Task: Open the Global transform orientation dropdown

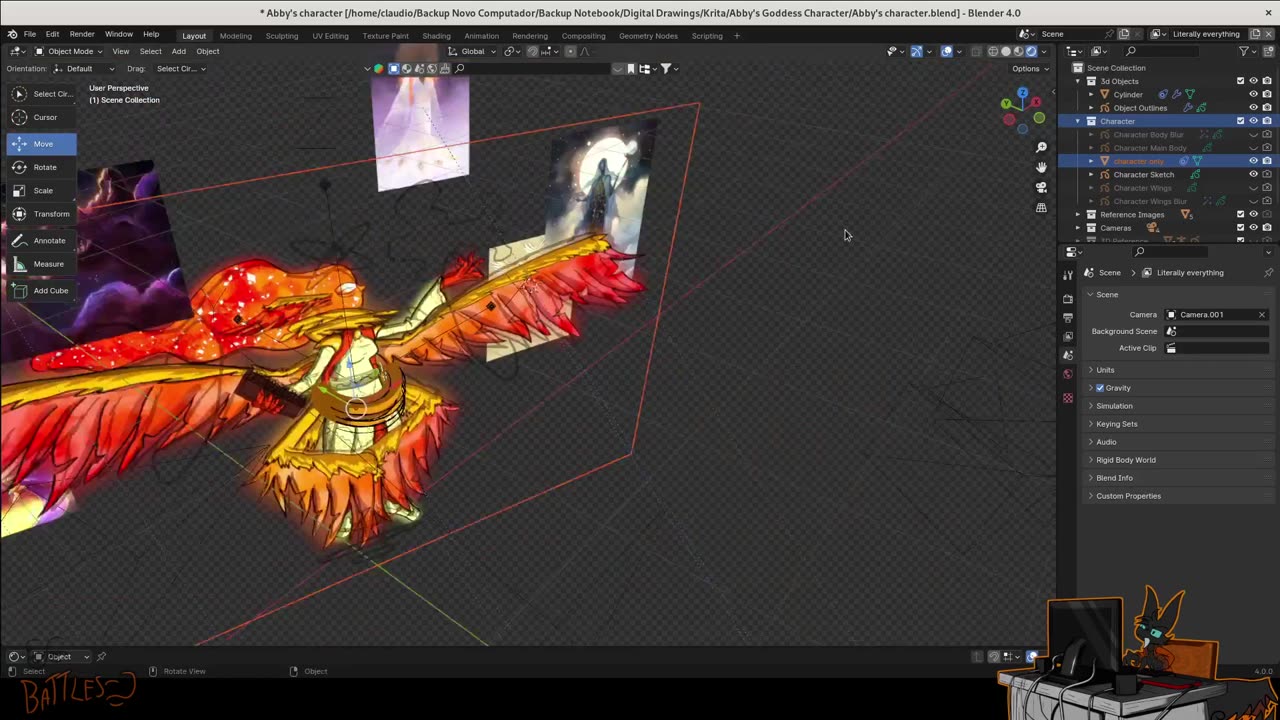Action: [x=473, y=51]
